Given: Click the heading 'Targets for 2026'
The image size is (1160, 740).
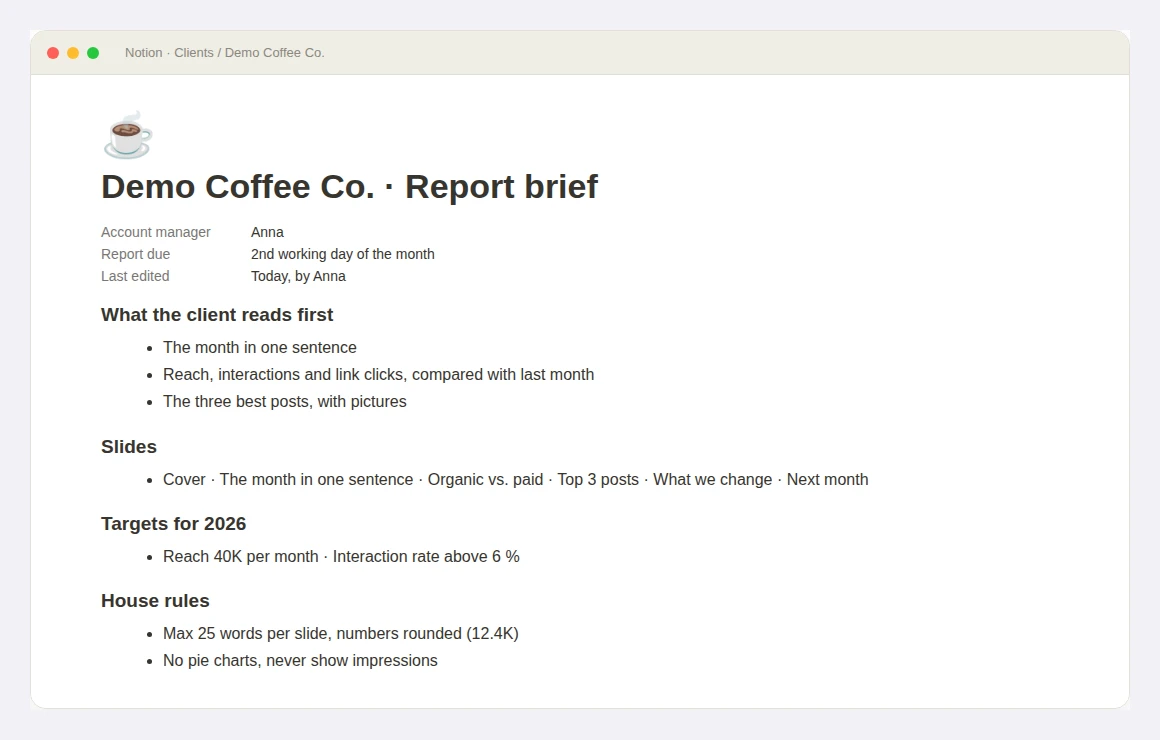Looking at the screenshot, I should pos(173,524).
